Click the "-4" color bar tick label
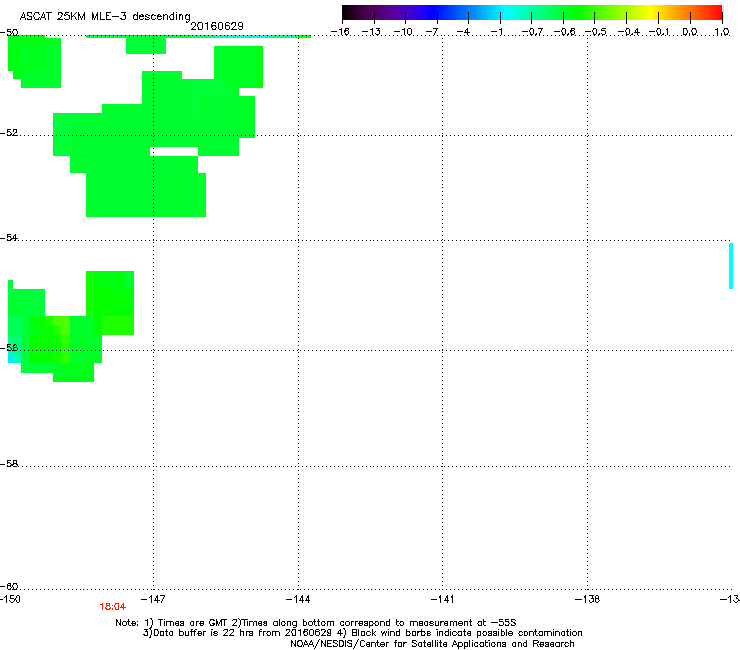The width and height of the screenshot is (740, 650). pos(463,32)
